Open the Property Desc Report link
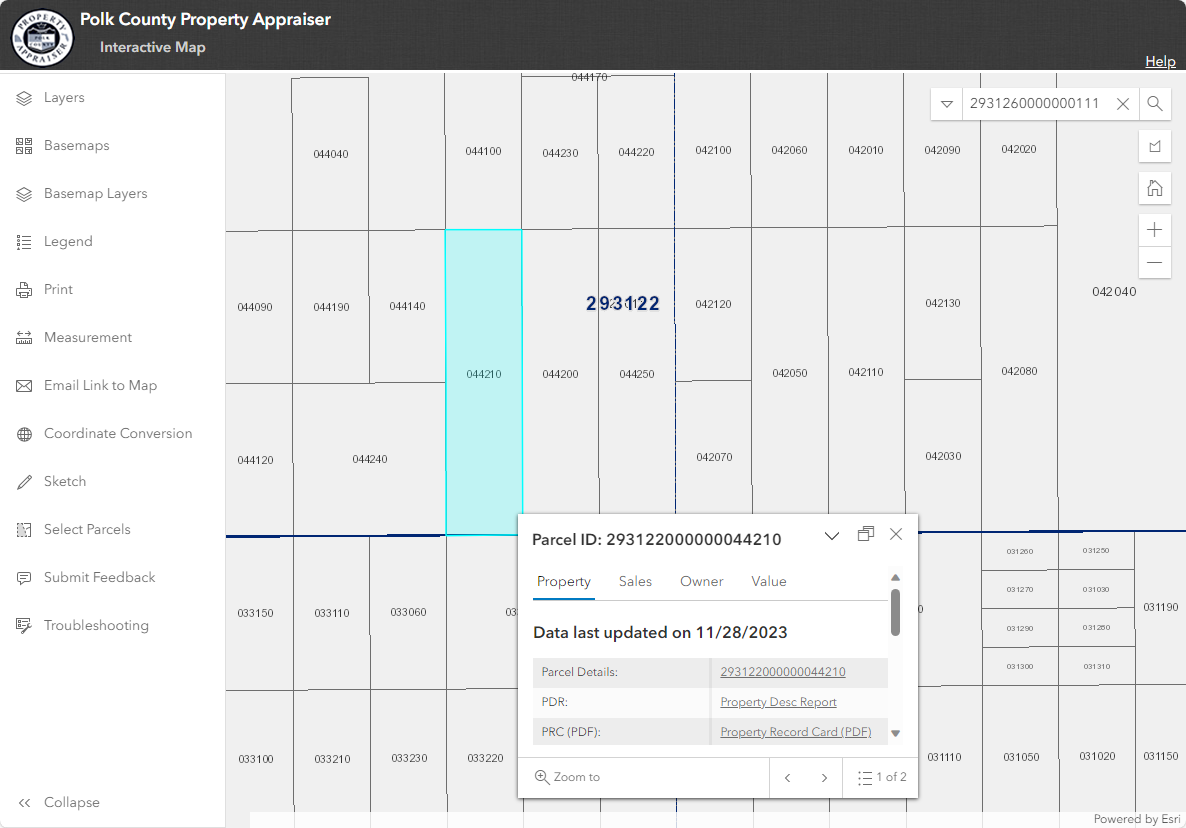This screenshot has height=828, width=1186. point(778,702)
